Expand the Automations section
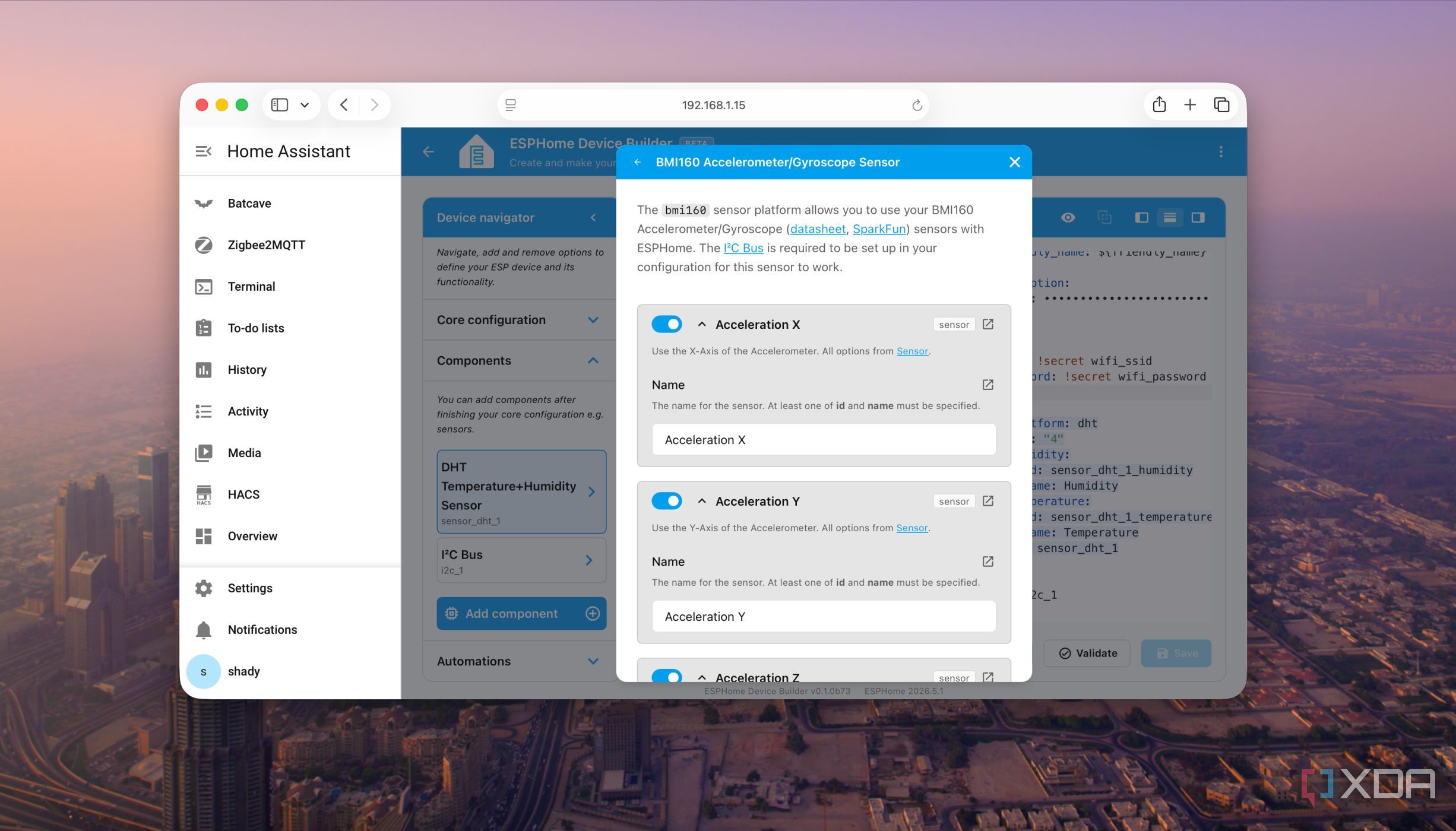 (519, 661)
